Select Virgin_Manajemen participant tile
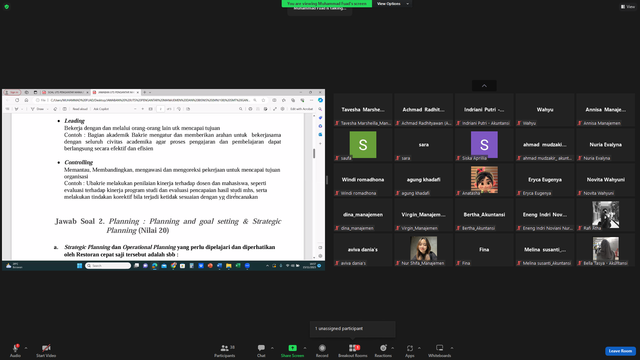This screenshot has height=360, width=640. (x=423, y=215)
